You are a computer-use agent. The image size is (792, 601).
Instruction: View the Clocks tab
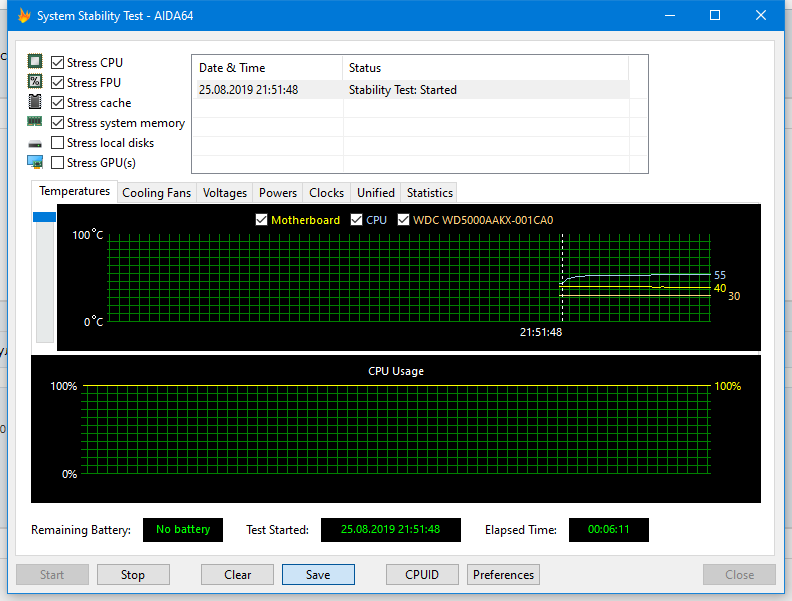coord(326,193)
